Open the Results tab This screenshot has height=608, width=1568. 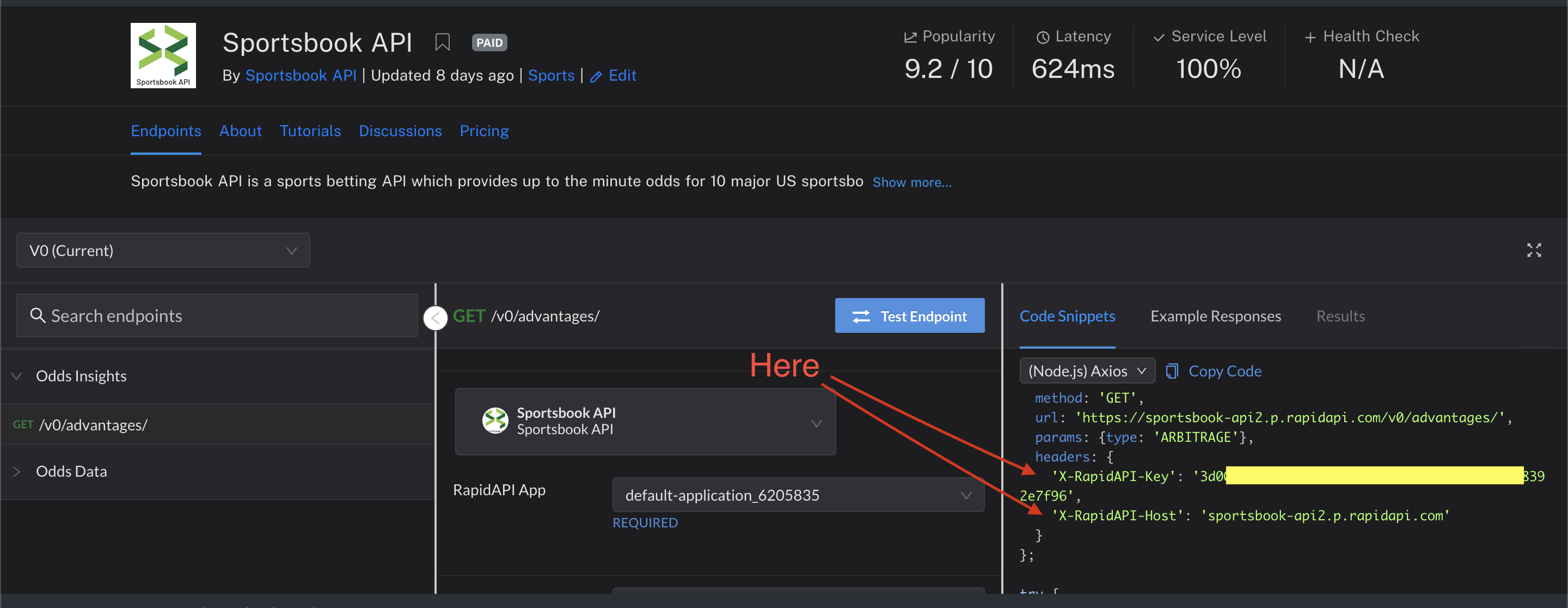click(x=1340, y=316)
